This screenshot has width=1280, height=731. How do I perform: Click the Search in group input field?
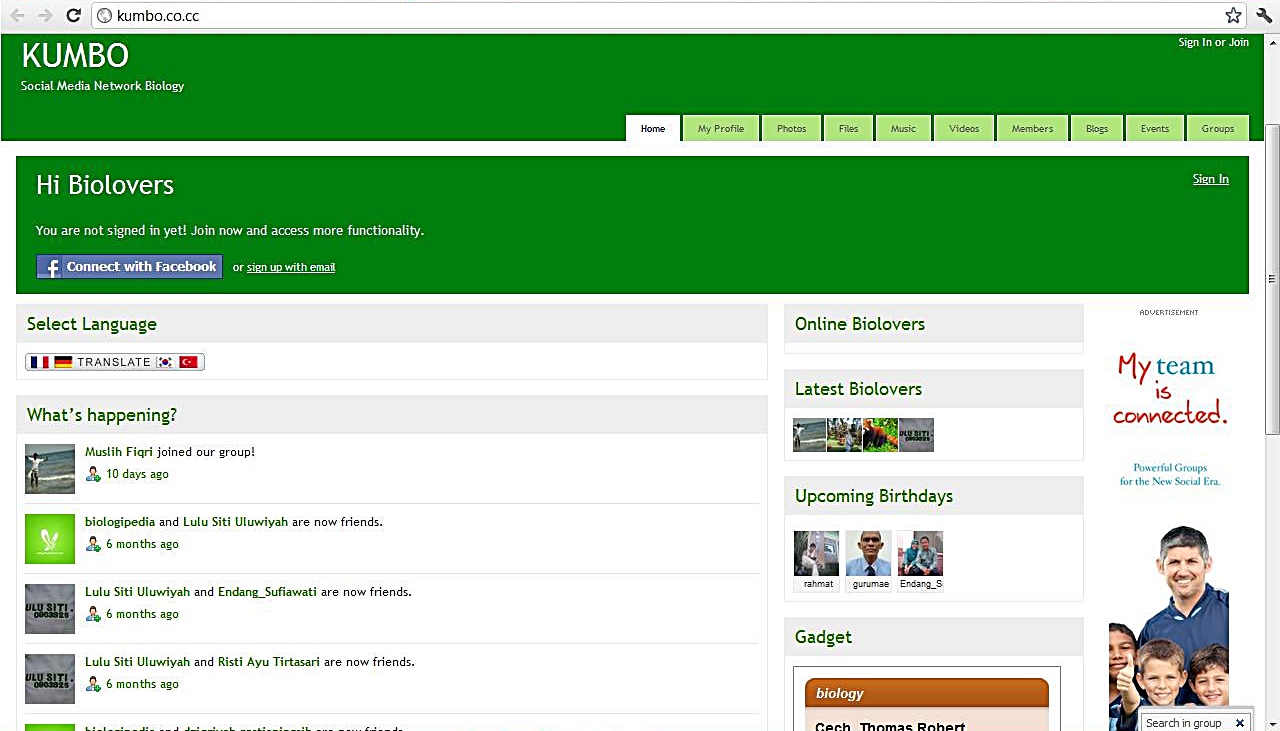pos(1185,722)
